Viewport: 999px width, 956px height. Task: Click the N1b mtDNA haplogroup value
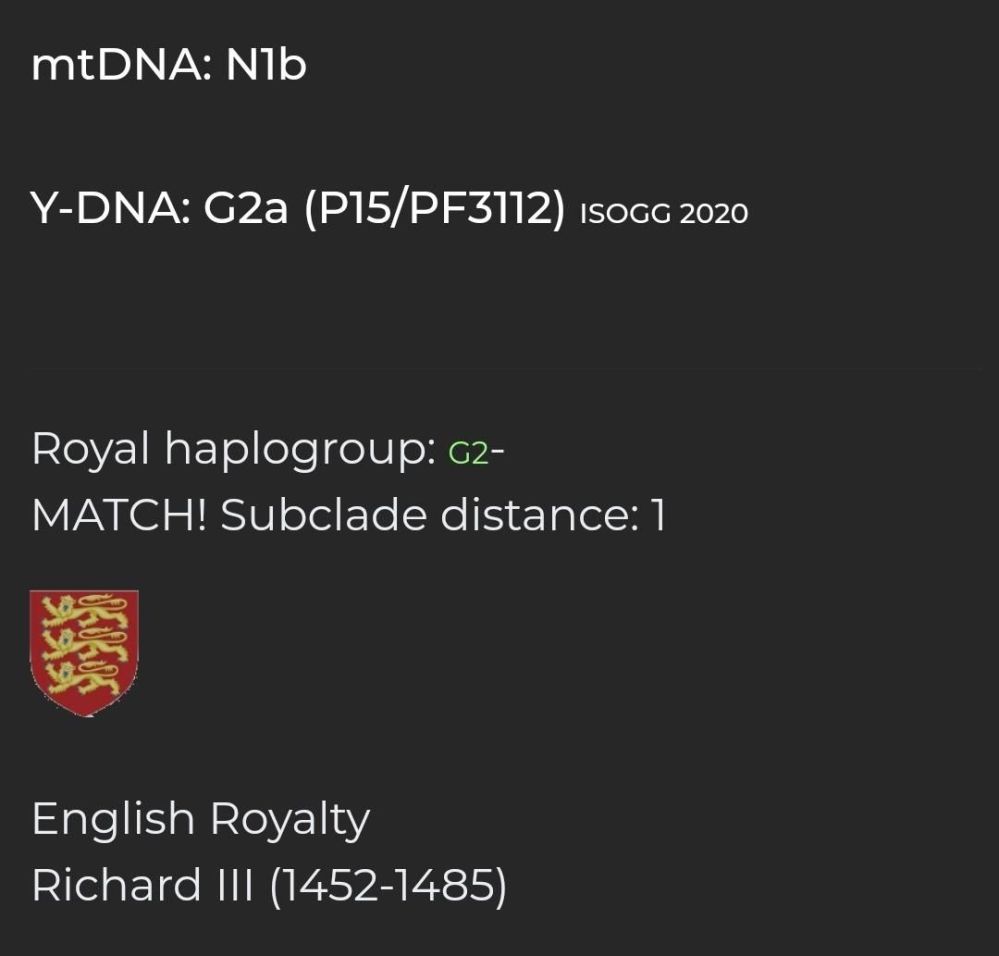coord(264,65)
